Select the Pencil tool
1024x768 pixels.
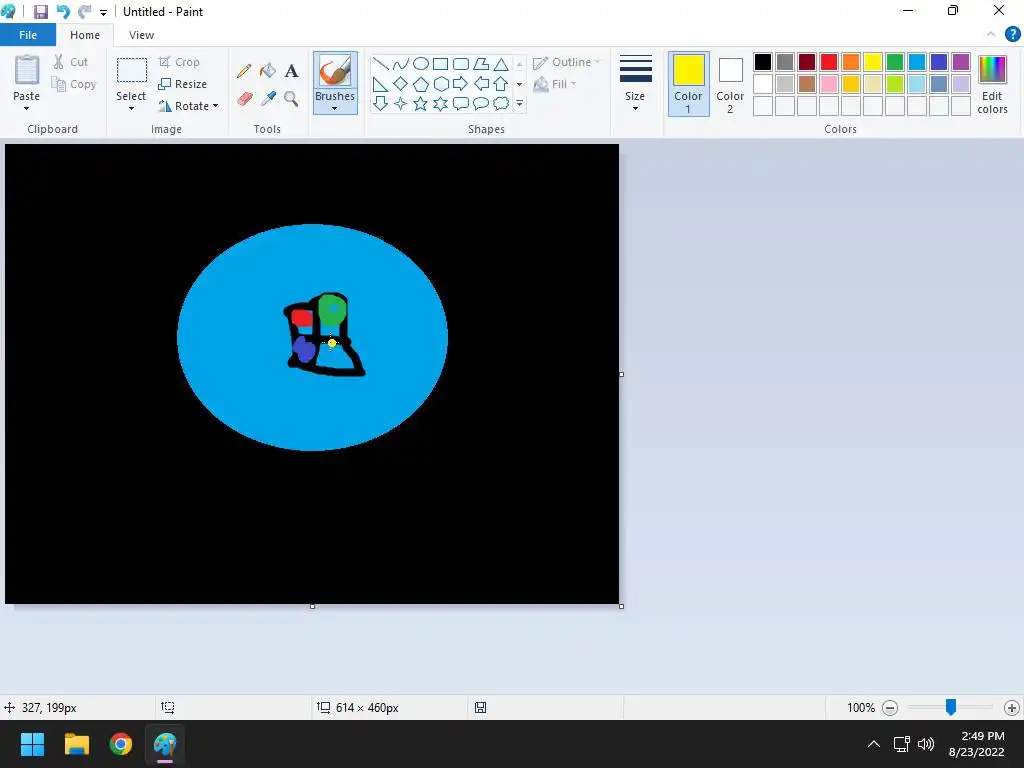tap(244, 71)
